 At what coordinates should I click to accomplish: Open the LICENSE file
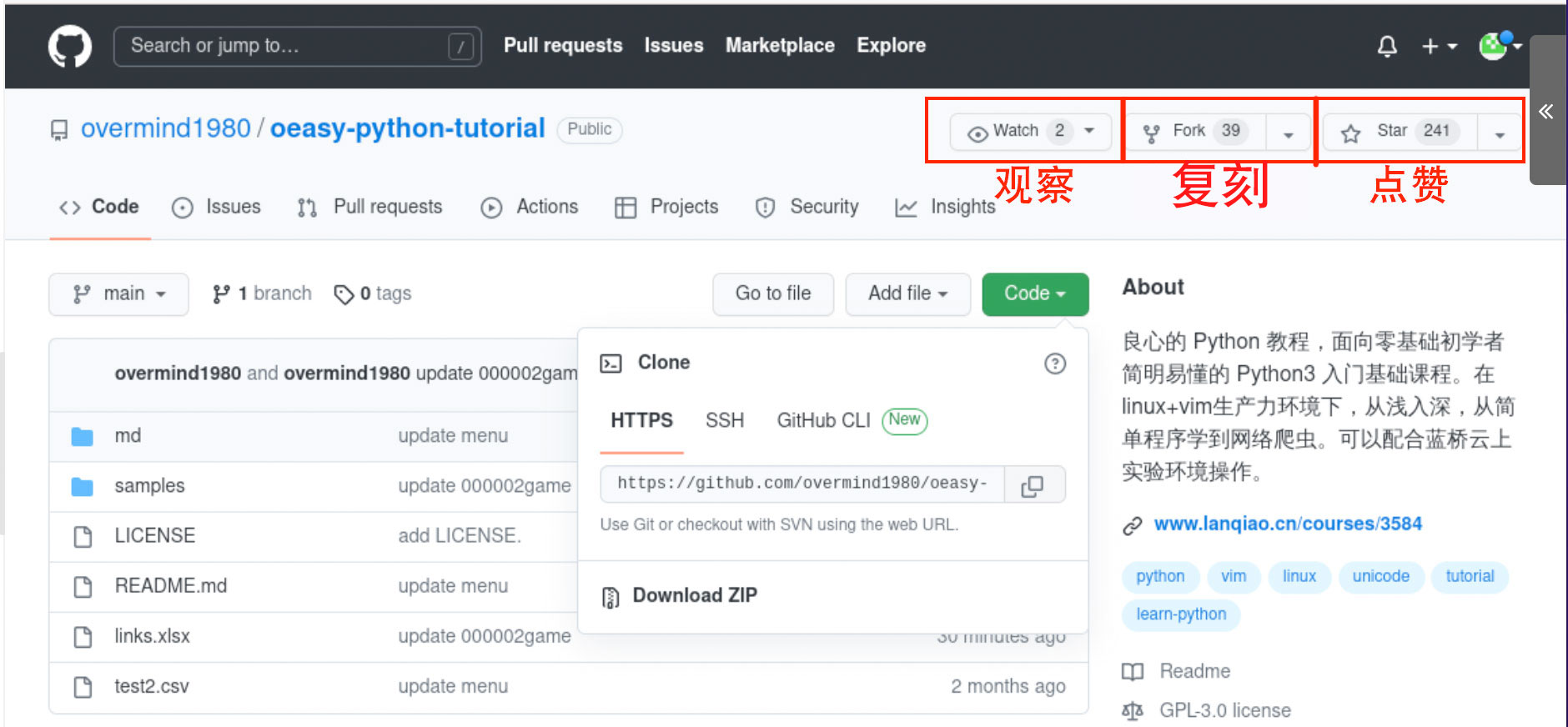(155, 536)
